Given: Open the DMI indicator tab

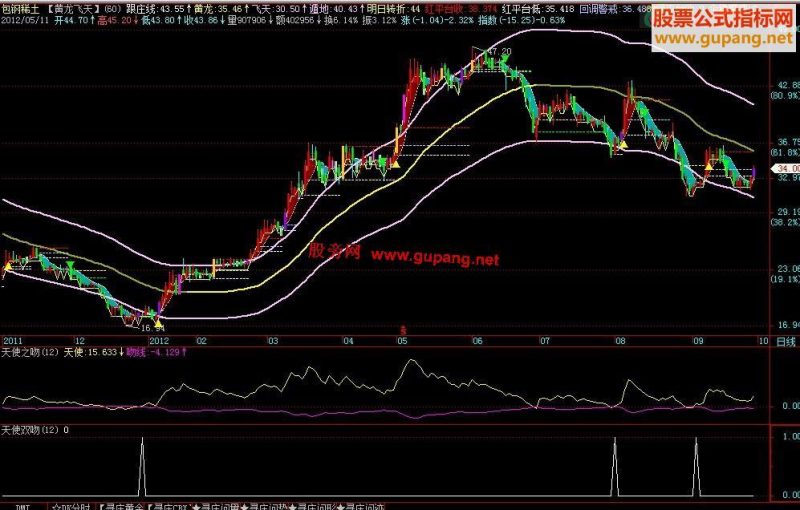Looking at the screenshot, I should 23,506.
